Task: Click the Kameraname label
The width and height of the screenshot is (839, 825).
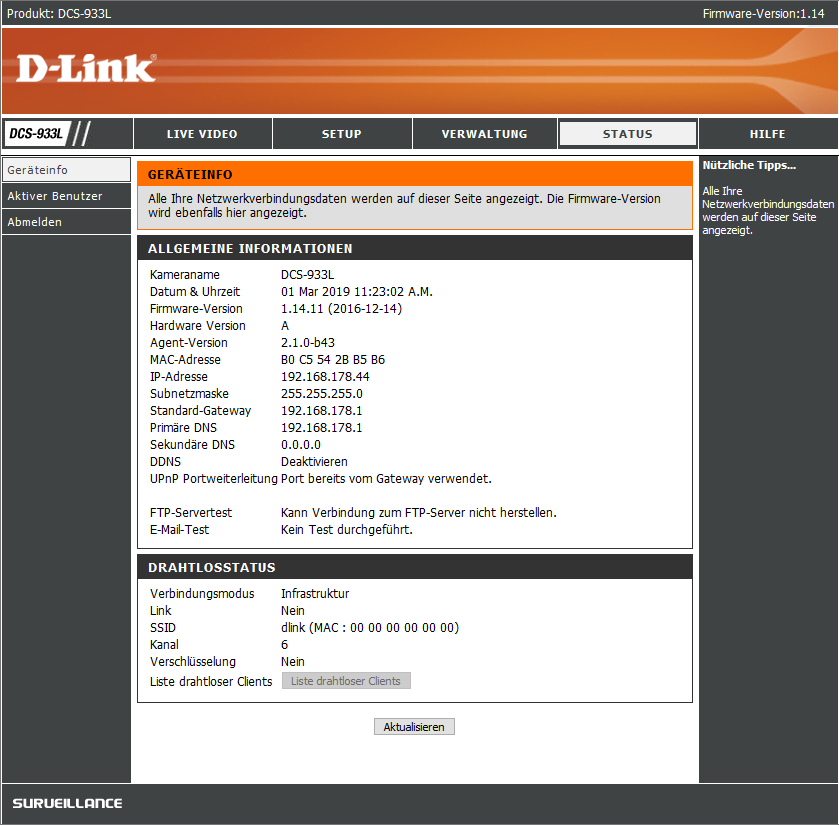Action: [185, 274]
